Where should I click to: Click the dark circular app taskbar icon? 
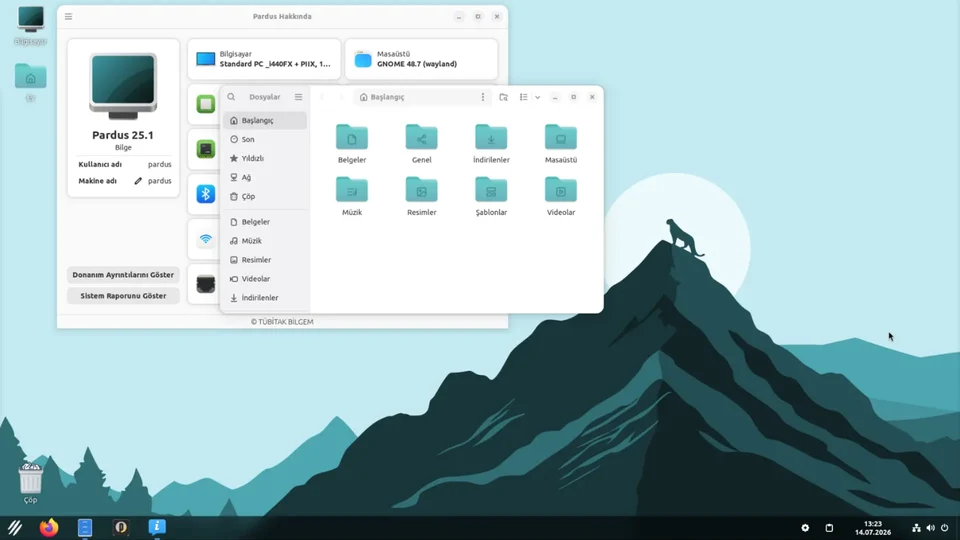pyautogui.click(x=121, y=527)
